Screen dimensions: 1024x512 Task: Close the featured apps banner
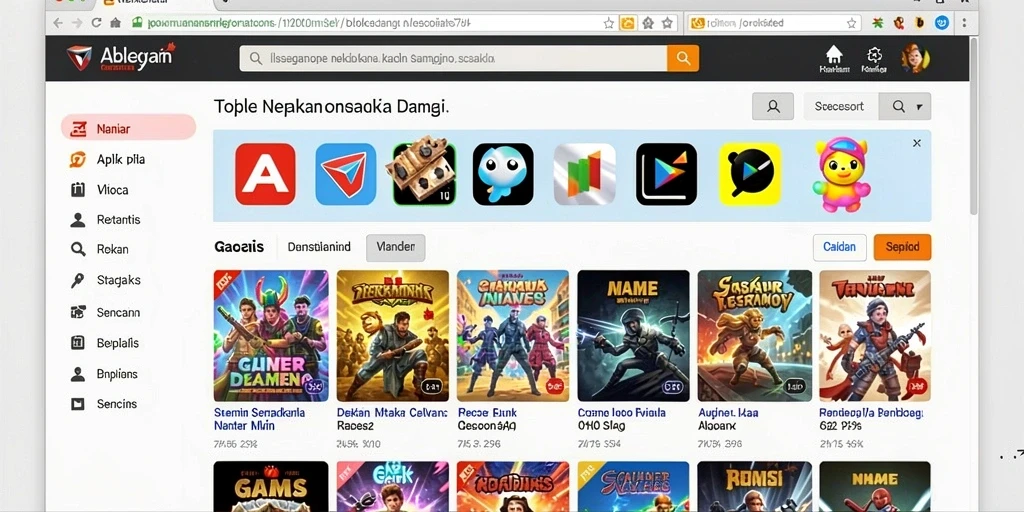click(x=917, y=143)
